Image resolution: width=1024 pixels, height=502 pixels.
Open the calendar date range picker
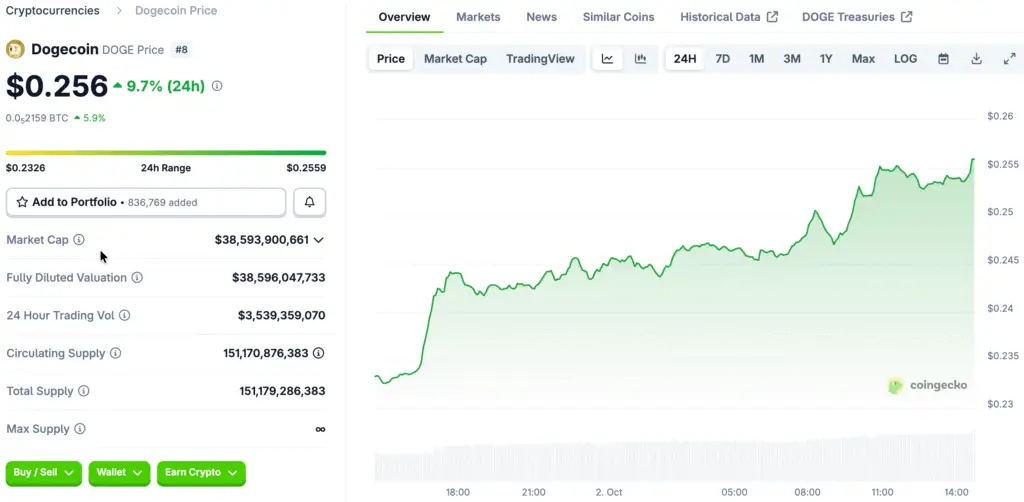[943, 59]
